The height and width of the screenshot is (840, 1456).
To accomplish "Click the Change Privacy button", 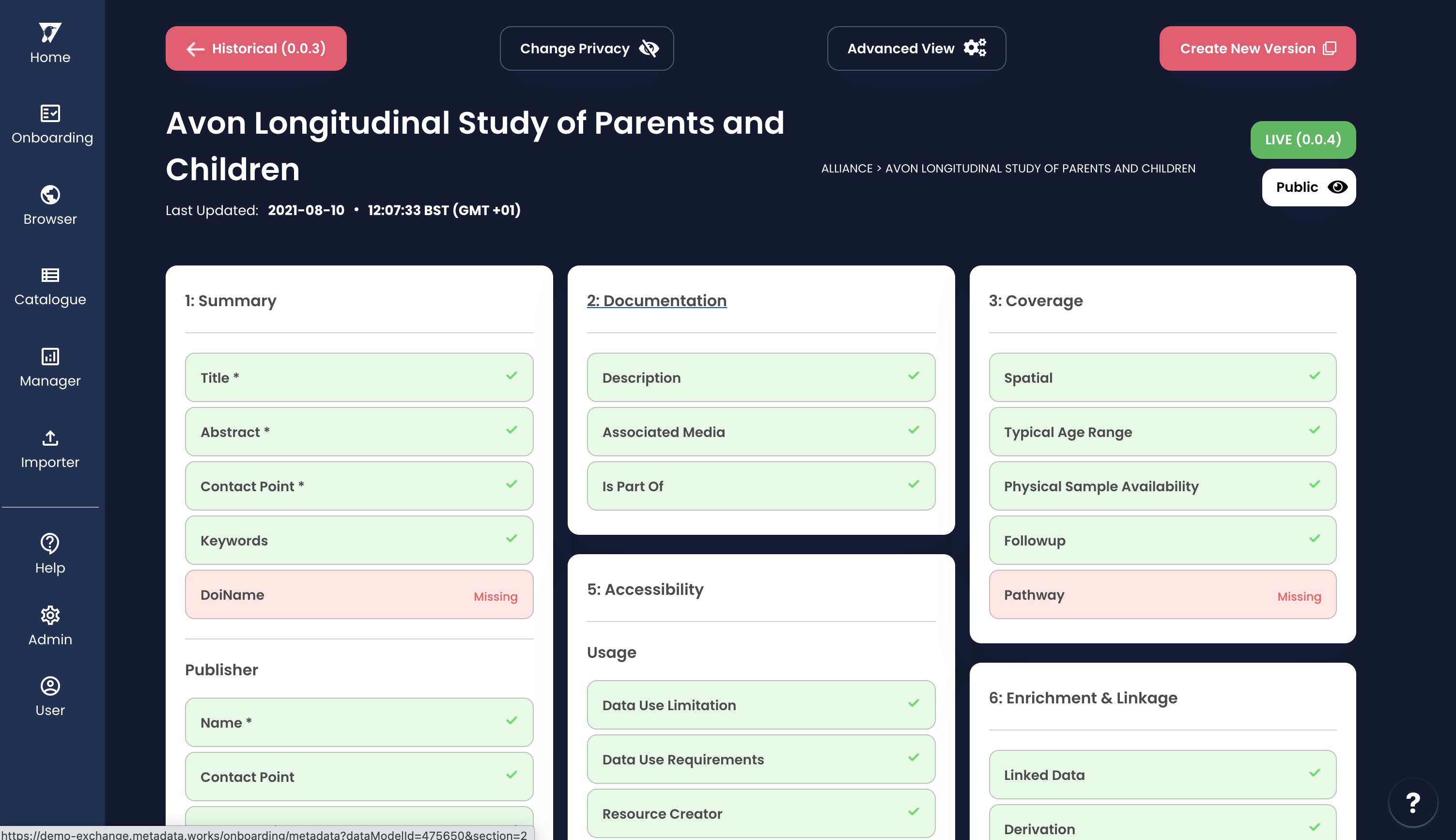I will (587, 48).
